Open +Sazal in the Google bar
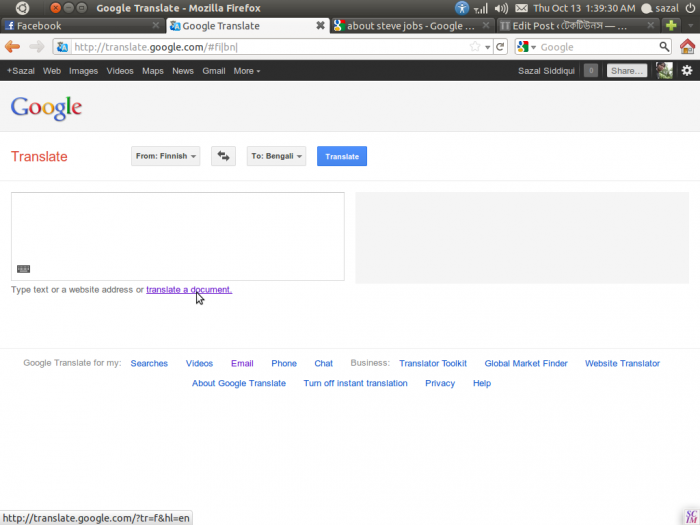This screenshot has width=700, height=525. tap(21, 71)
